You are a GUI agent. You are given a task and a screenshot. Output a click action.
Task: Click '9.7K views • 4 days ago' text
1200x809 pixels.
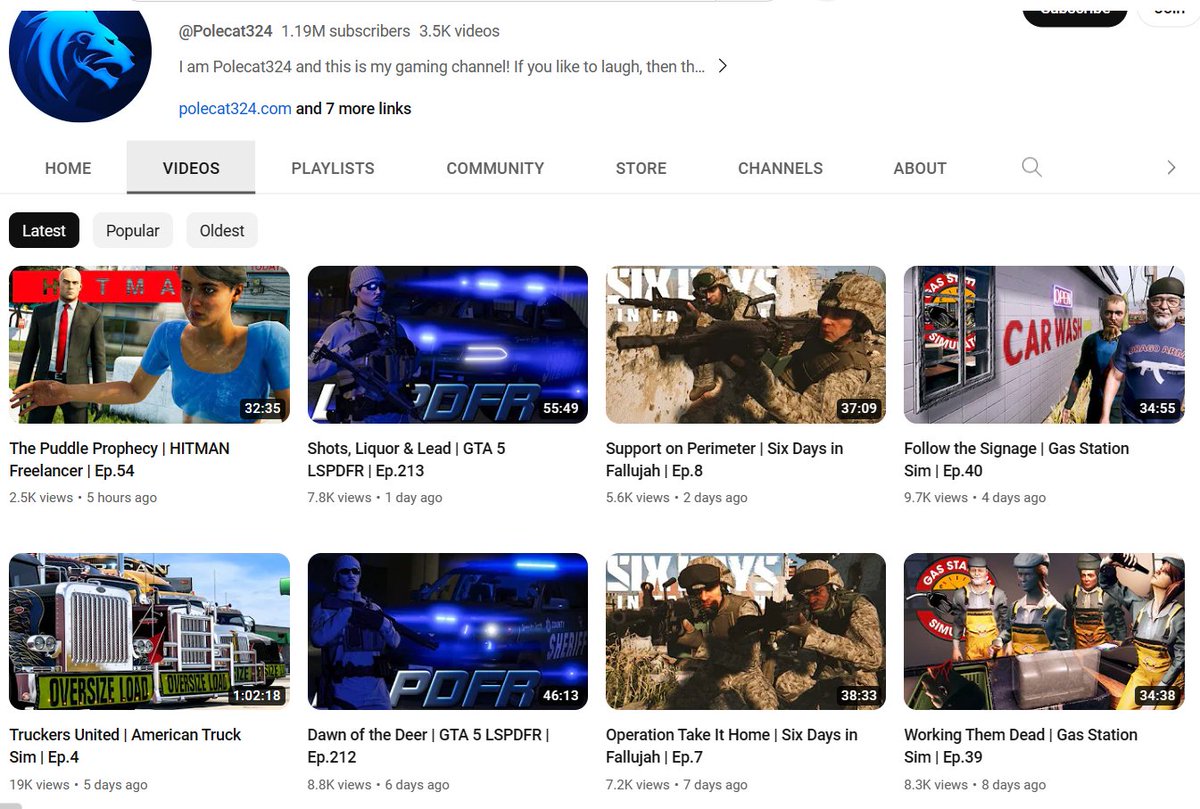click(x=975, y=497)
